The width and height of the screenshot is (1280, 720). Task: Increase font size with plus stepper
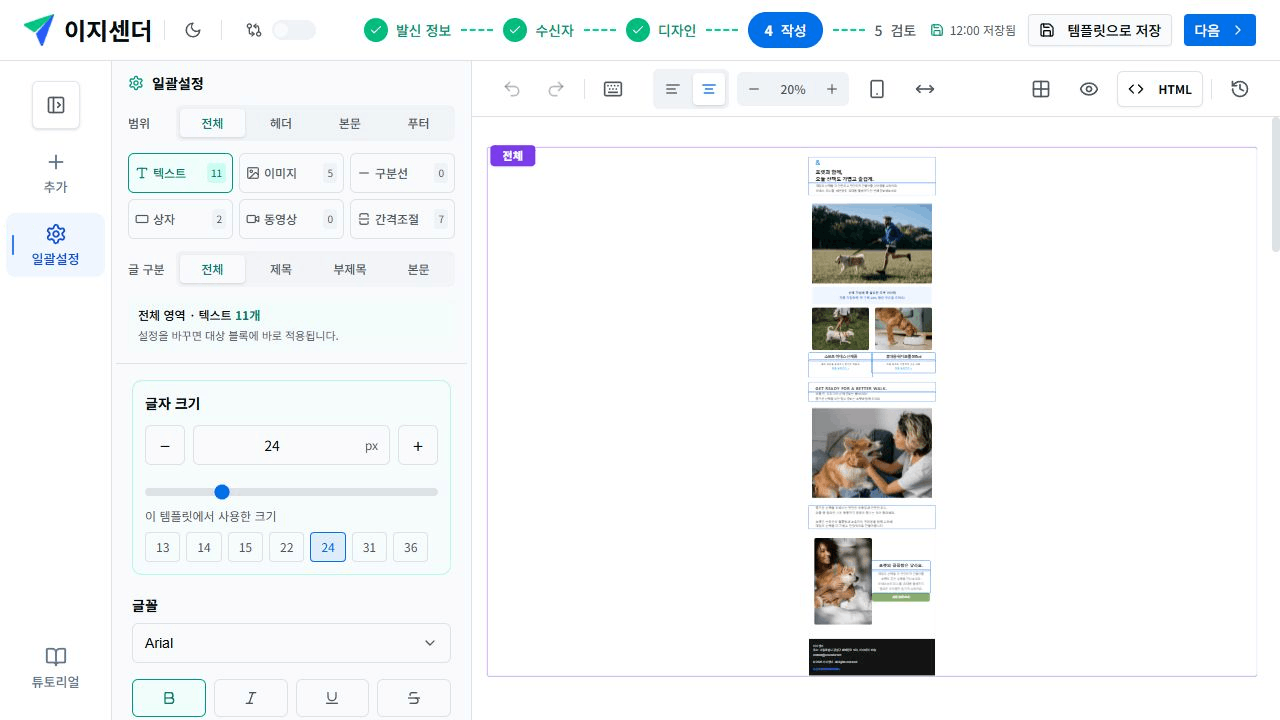(x=418, y=446)
